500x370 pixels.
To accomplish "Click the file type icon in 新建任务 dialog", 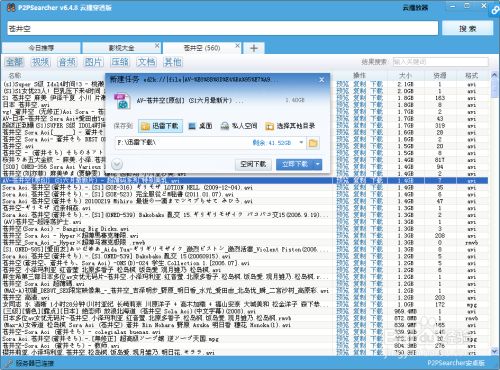I will [x=122, y=101].
